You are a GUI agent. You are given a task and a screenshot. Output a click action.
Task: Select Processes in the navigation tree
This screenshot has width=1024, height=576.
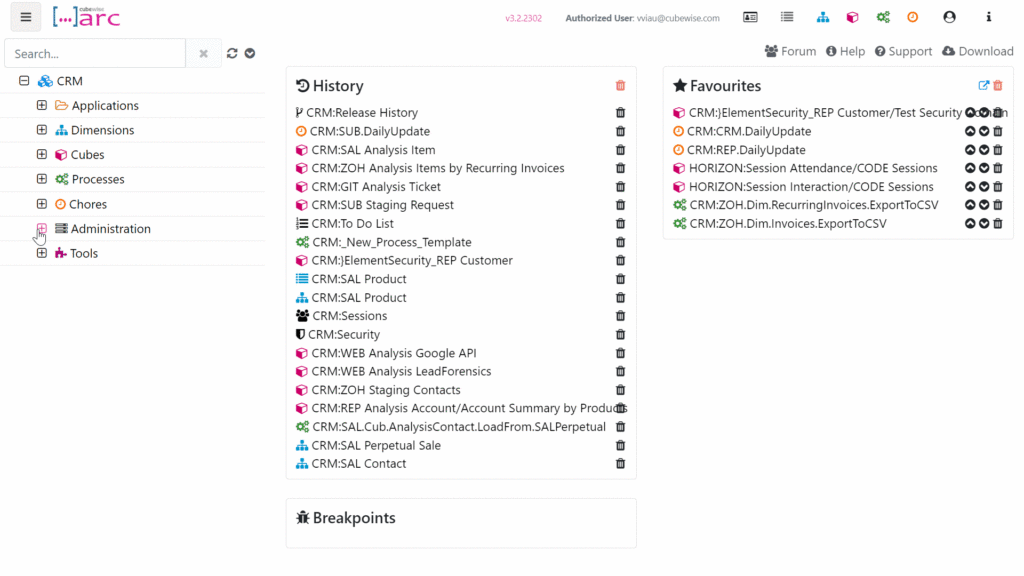point(98,180)
